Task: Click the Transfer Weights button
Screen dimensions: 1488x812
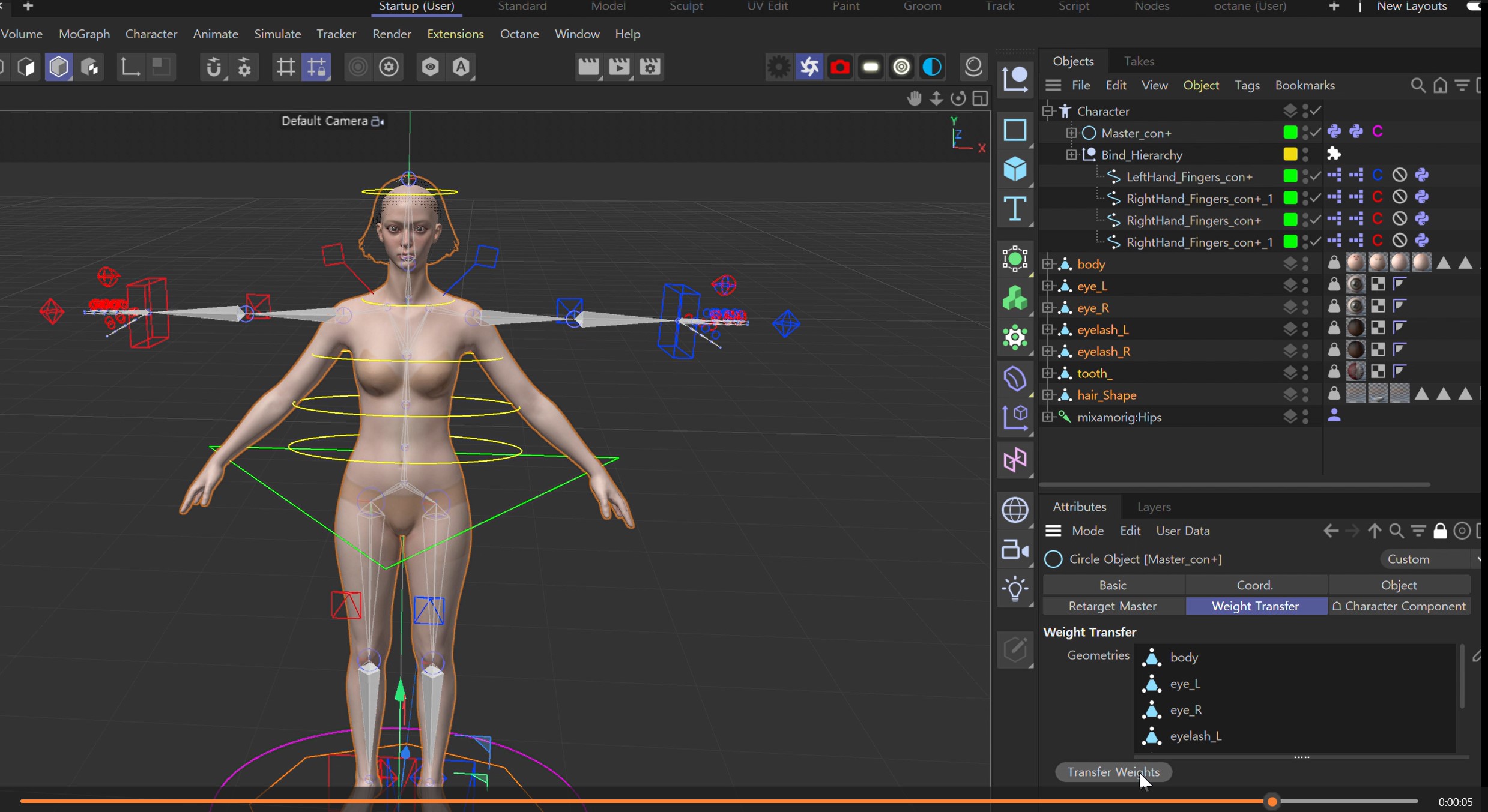Action: coord(1113,772)
